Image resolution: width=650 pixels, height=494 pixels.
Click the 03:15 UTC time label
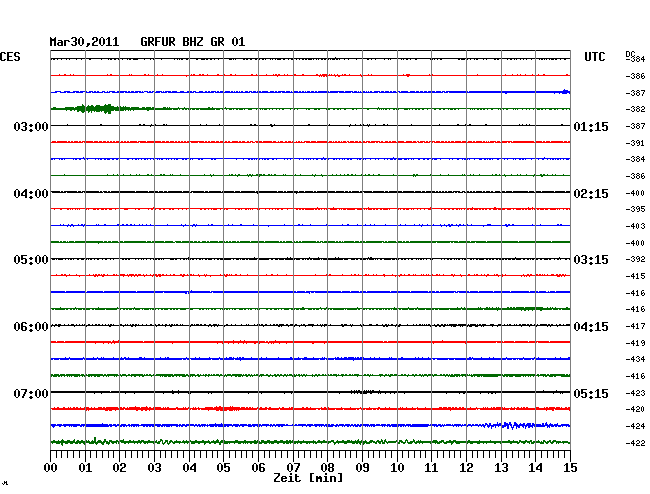[591, 260]
